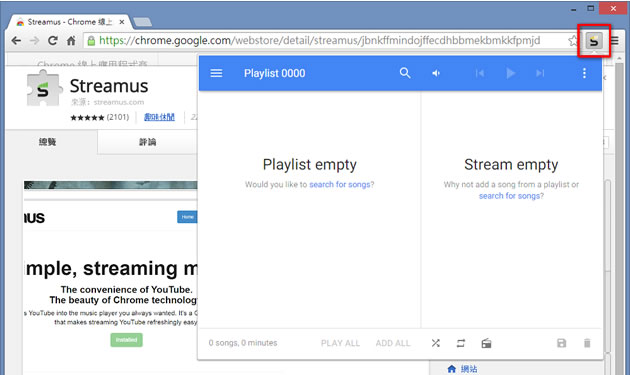630x375 pixels.
Task: Click the blue Home button in preview
Action: (187, 217)
